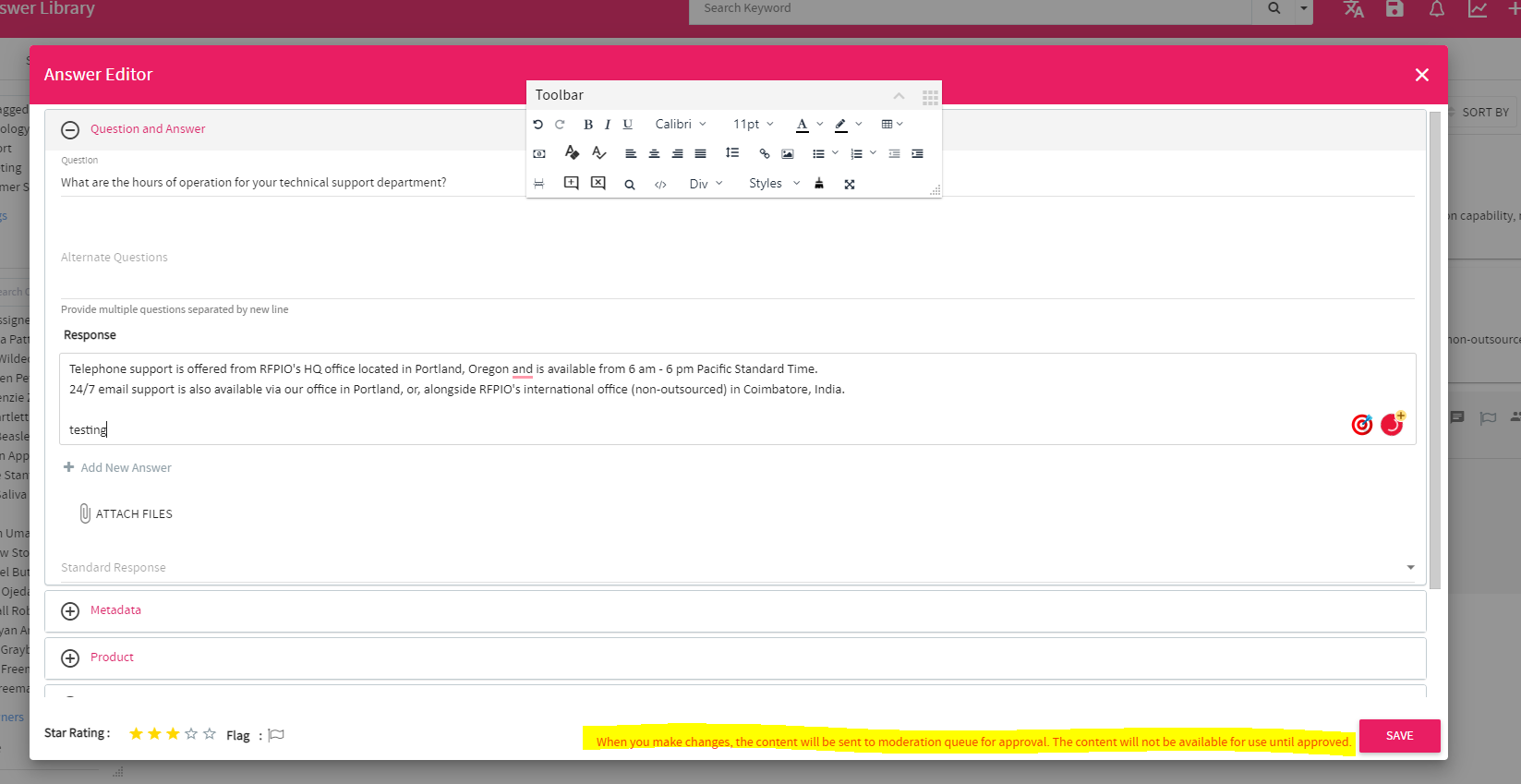Viewport: 1521px width, 784px height.
Task: Open the insert table dropdown
Action: point(892,125)
